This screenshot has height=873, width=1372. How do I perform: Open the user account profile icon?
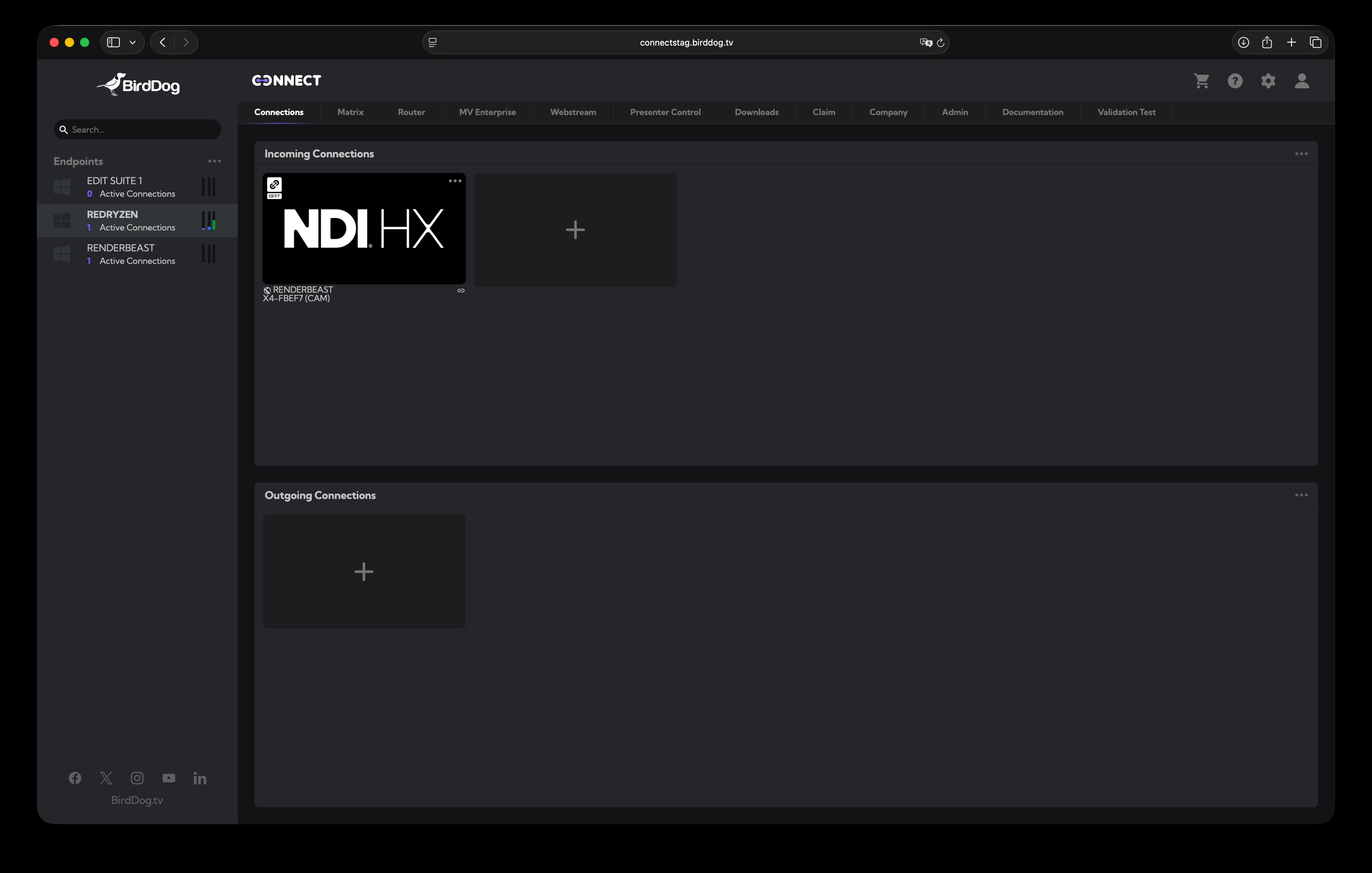[x=1302, y=81]
